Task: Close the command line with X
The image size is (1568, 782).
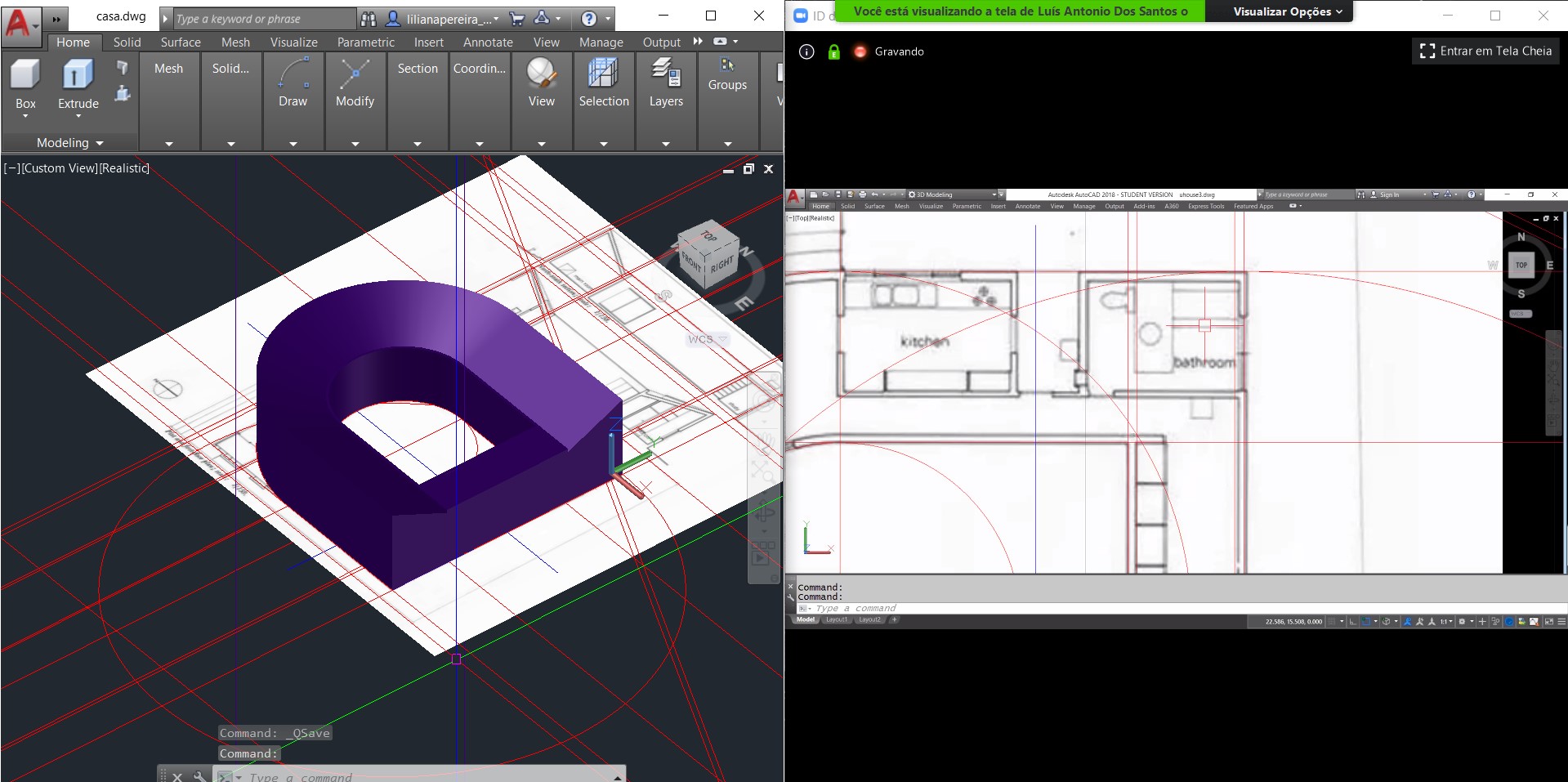Action: [x=177, y=777]
